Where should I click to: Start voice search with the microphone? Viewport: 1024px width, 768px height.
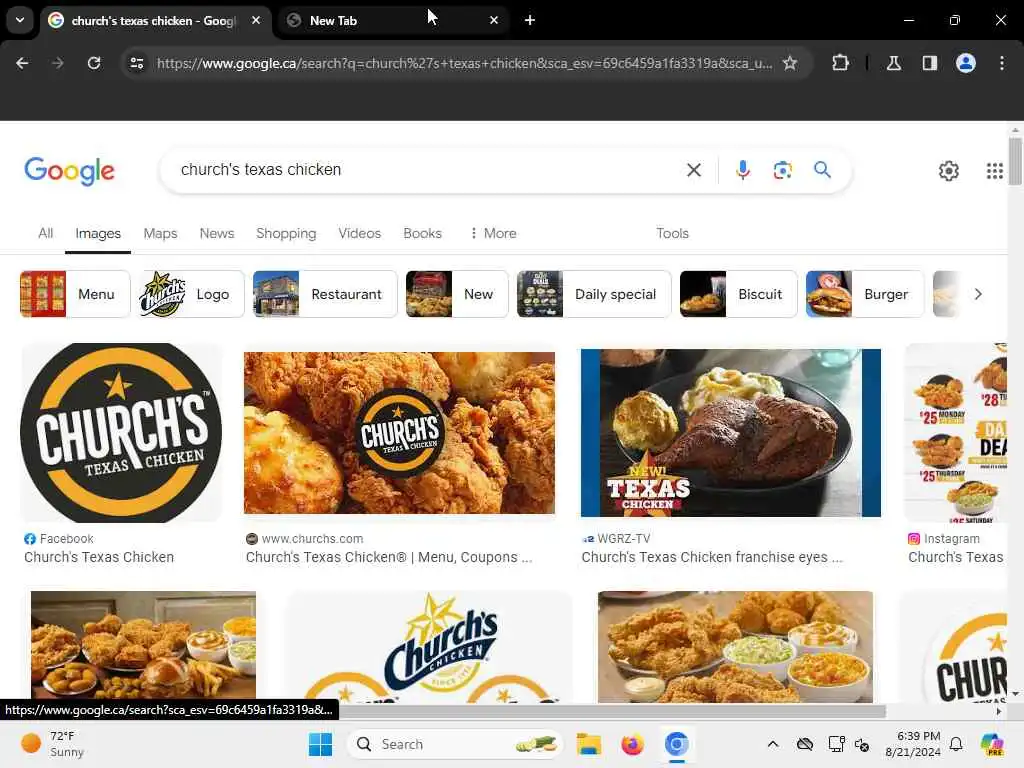click(743, 170)
